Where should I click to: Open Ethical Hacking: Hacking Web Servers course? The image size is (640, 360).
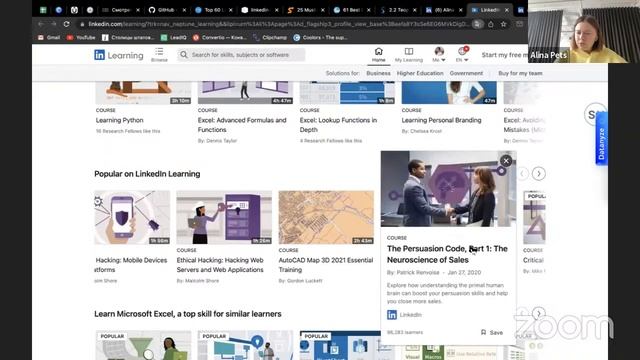220,265
